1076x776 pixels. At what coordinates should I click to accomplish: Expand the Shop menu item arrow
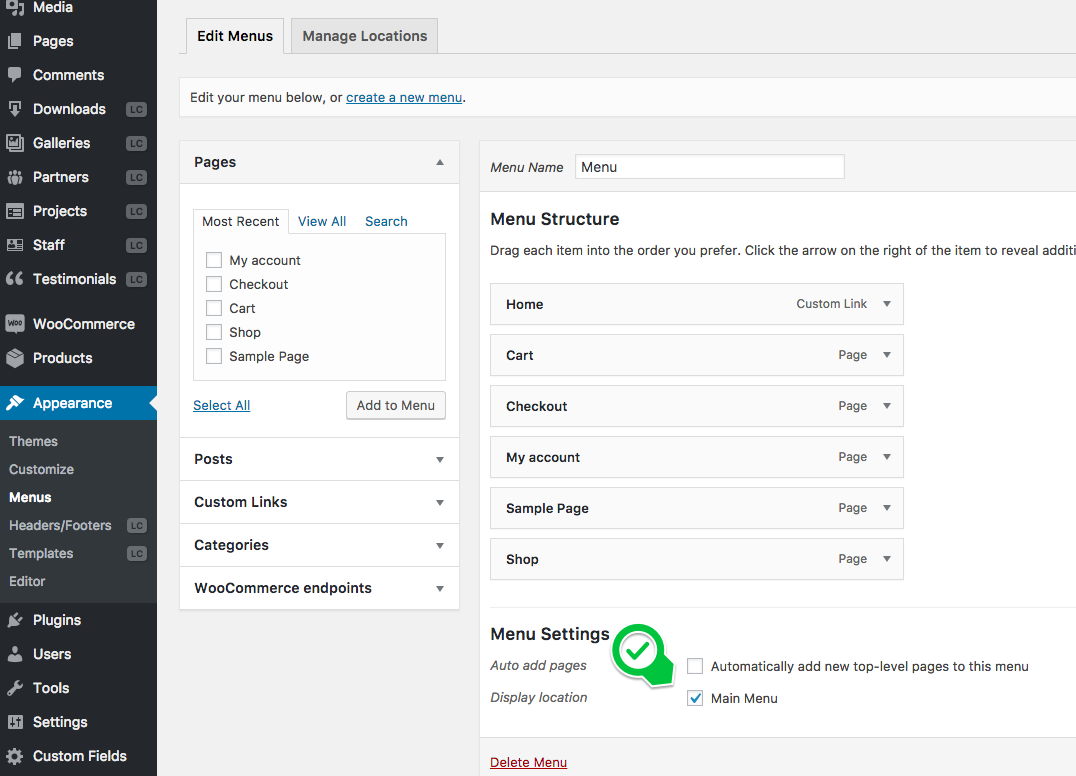[x=887, y=559]
